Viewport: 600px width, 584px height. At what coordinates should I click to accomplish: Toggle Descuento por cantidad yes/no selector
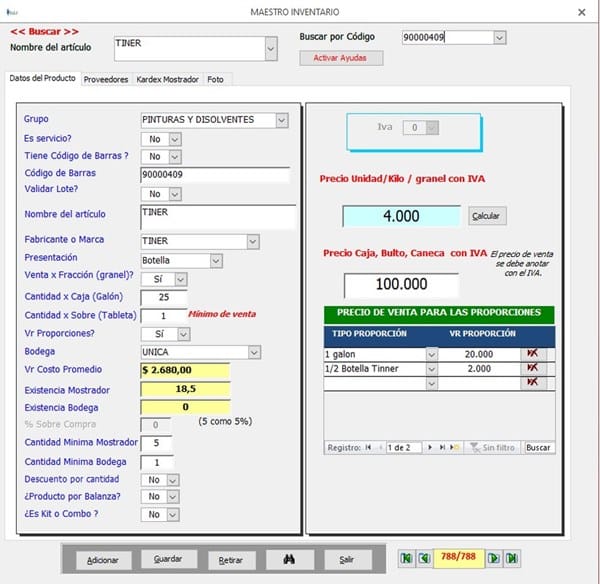[174, 480]
